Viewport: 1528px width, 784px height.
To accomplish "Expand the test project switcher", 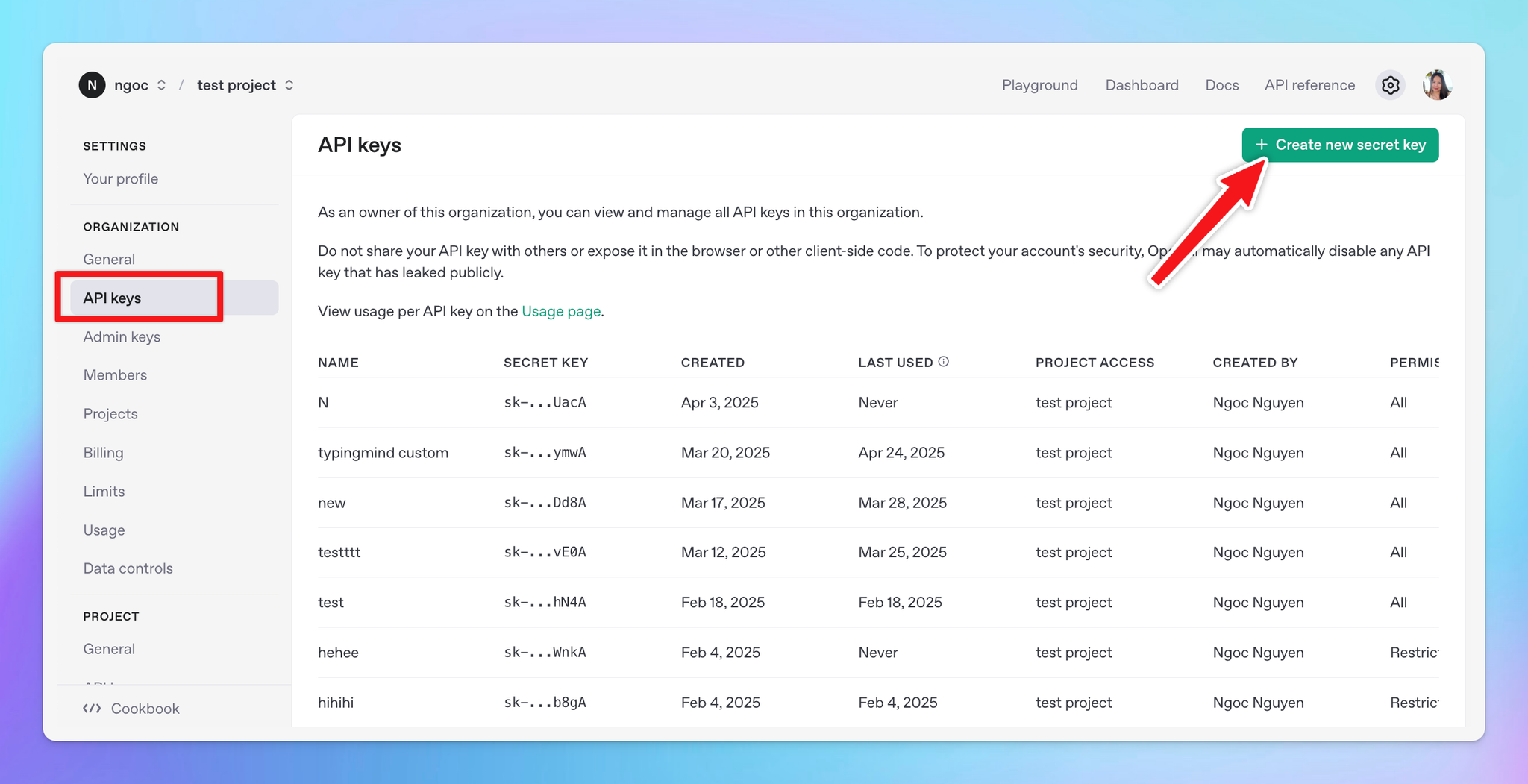I will (x=289, y=85).
